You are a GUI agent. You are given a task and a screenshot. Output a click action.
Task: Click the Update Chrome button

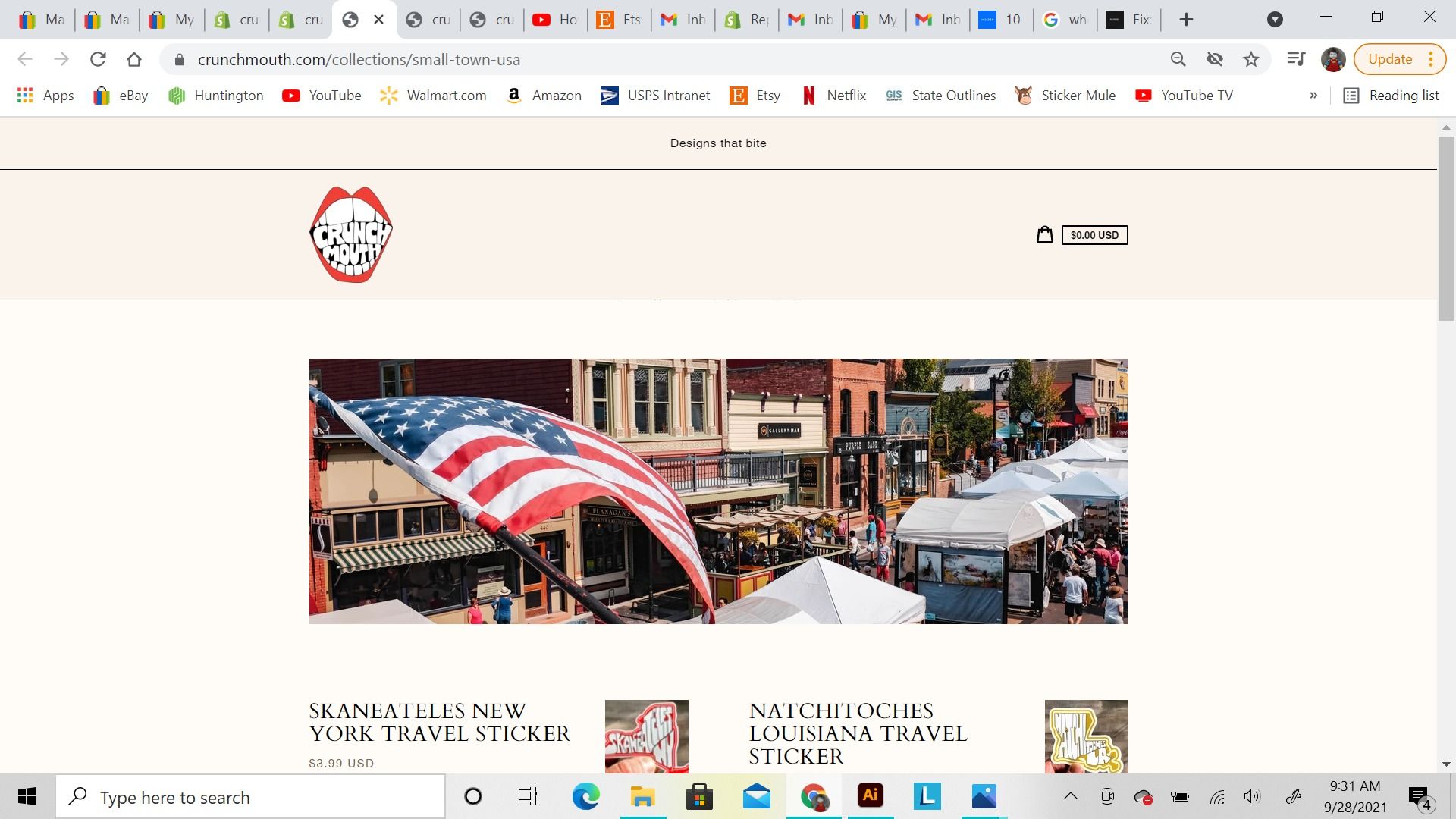coord(1390,59)
